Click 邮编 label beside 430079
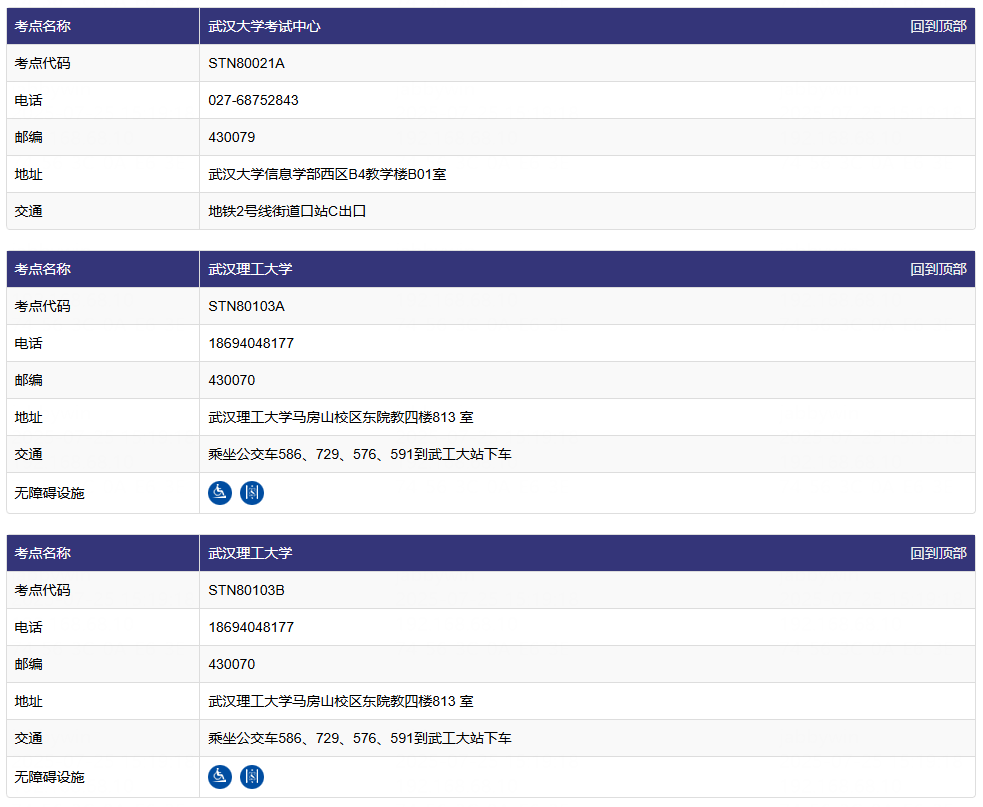 [29, 137]
